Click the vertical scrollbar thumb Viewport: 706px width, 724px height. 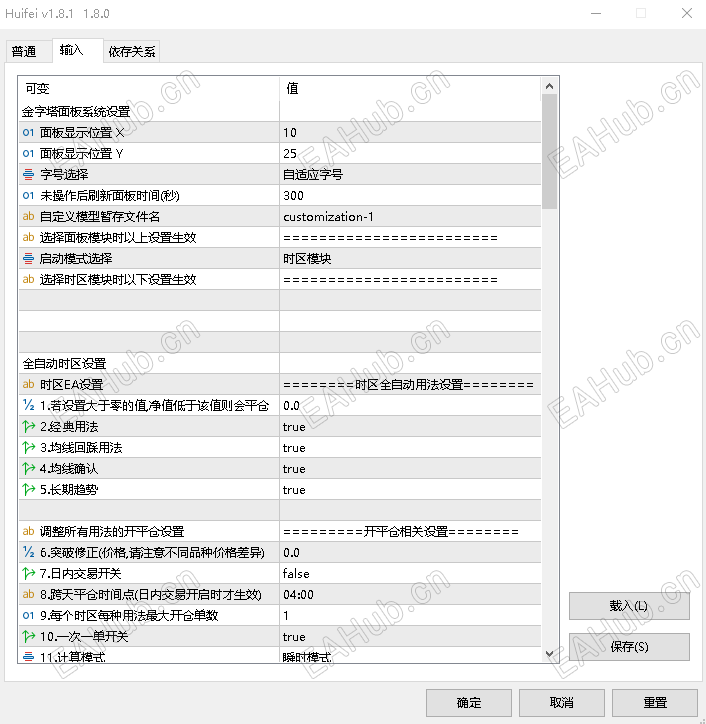tap(549, 151)
